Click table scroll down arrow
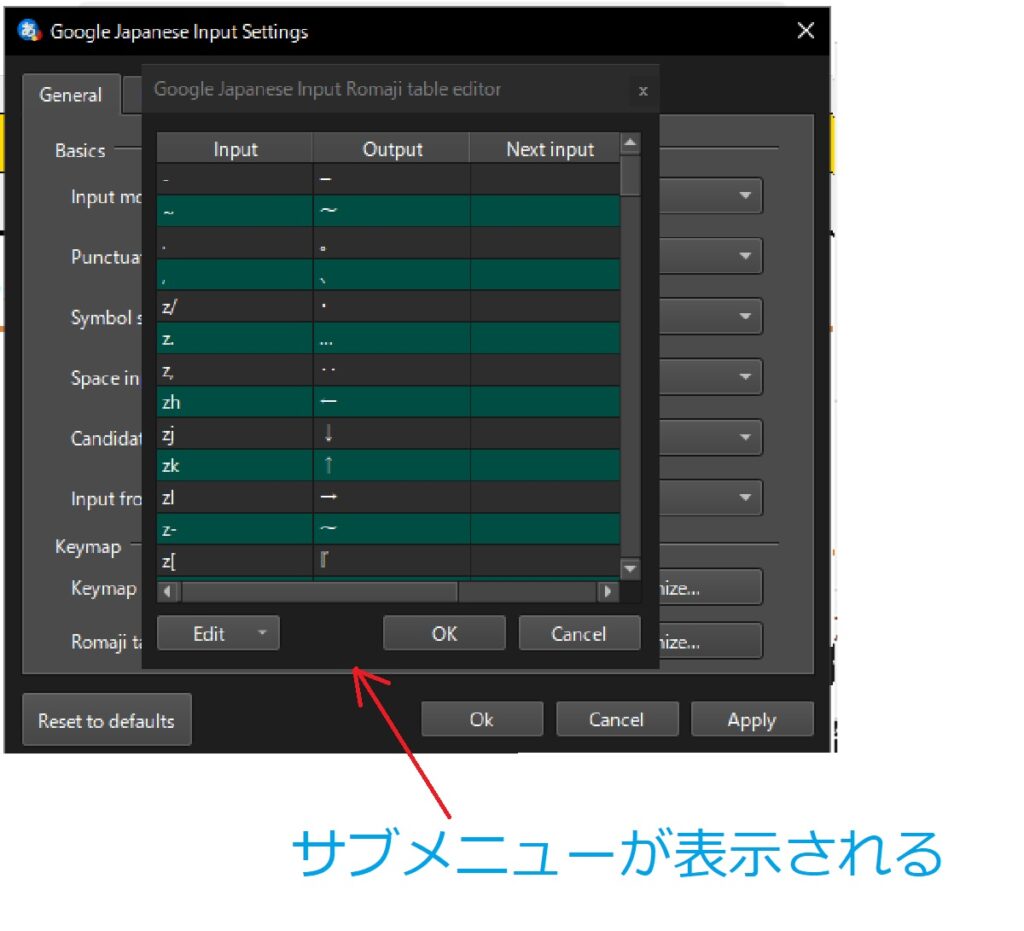This screenshot has width=1024, height=931. click(x=630, y=568)
